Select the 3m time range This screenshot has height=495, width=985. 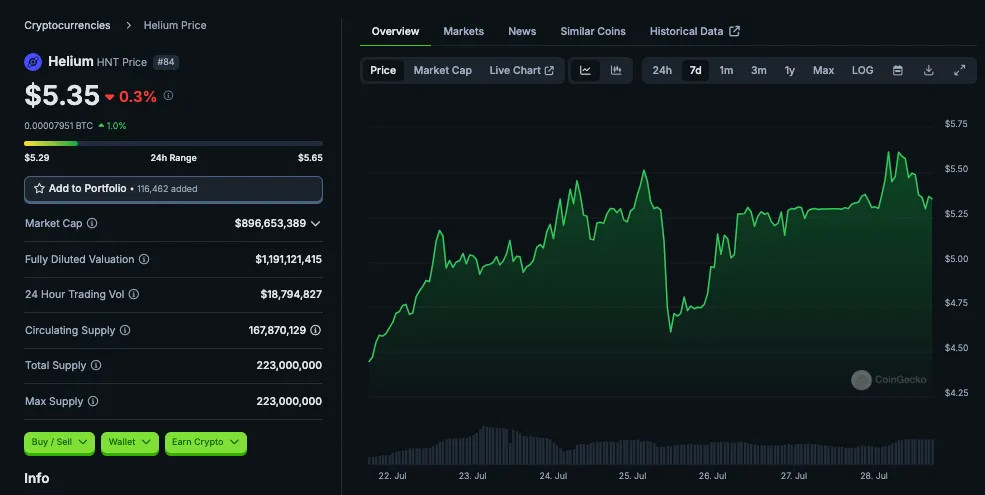[x=759, y=70]
